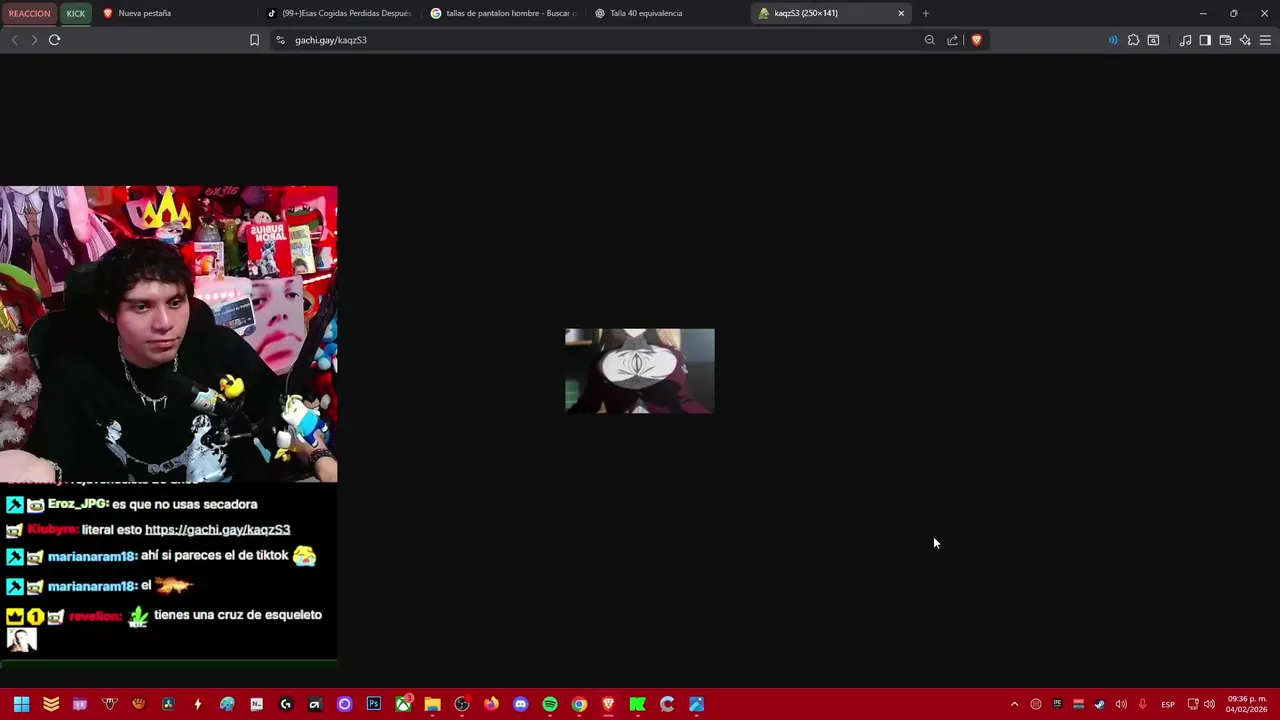This screenshot has height=720, width=1280.
Task: Open the Brave Wallet icon
Action: (1225, 40)
